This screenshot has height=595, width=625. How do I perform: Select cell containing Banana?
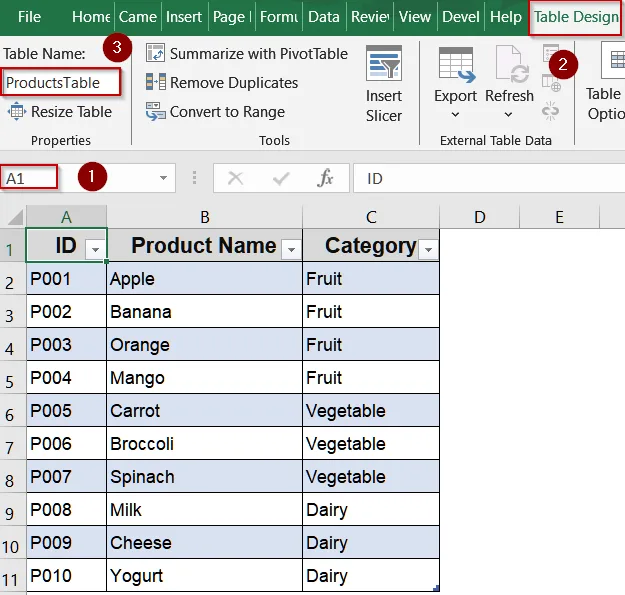[204, 312]
